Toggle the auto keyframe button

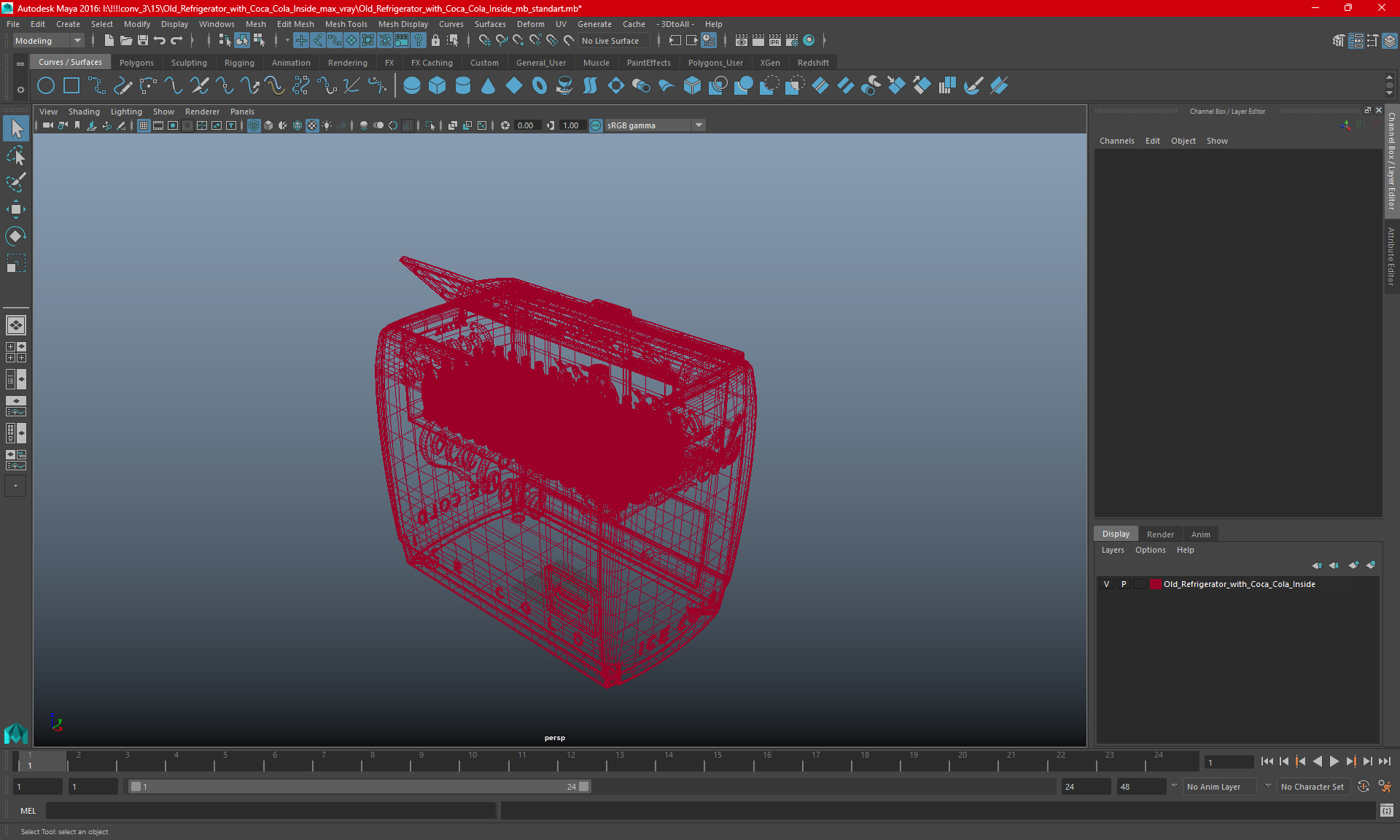point(1364,787)
